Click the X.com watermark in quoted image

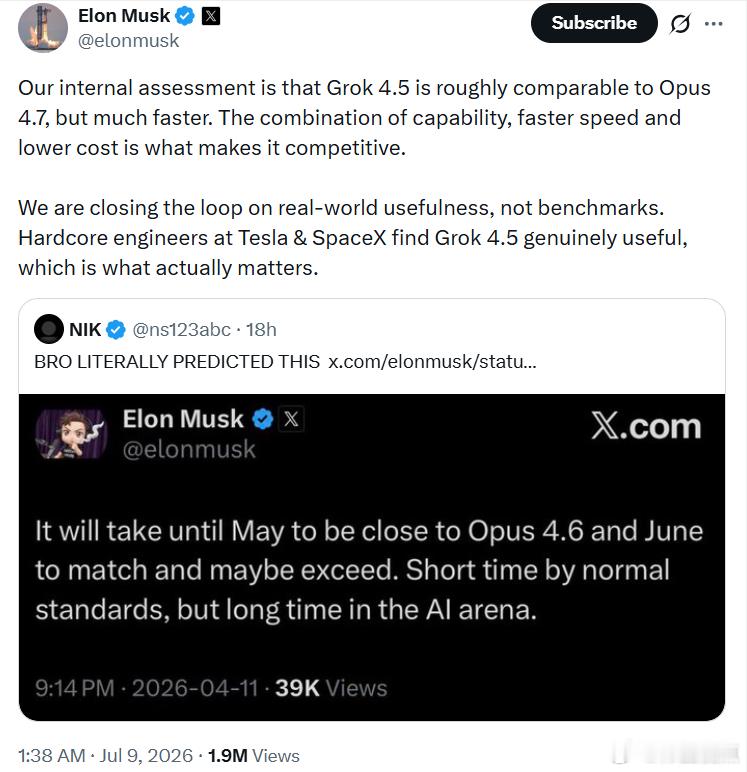click(x=646, y=426)
